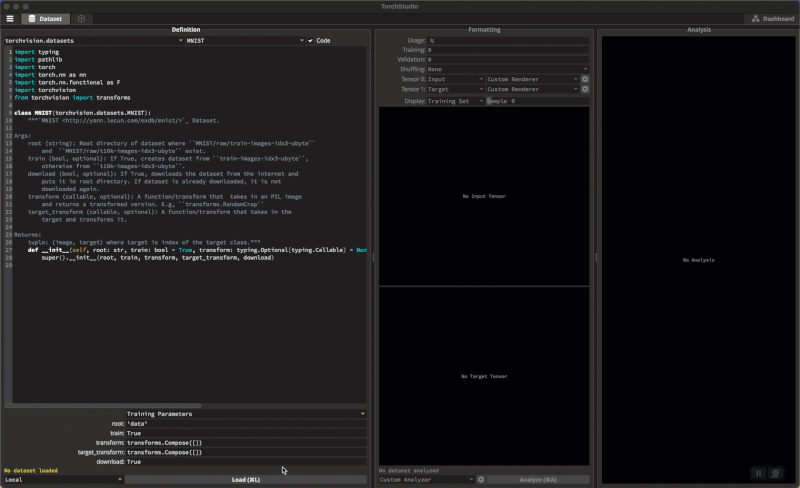Click the horizontal scrollbar under code editor
The height and width of the screenshot is (488, 800).
coord(103,406)
